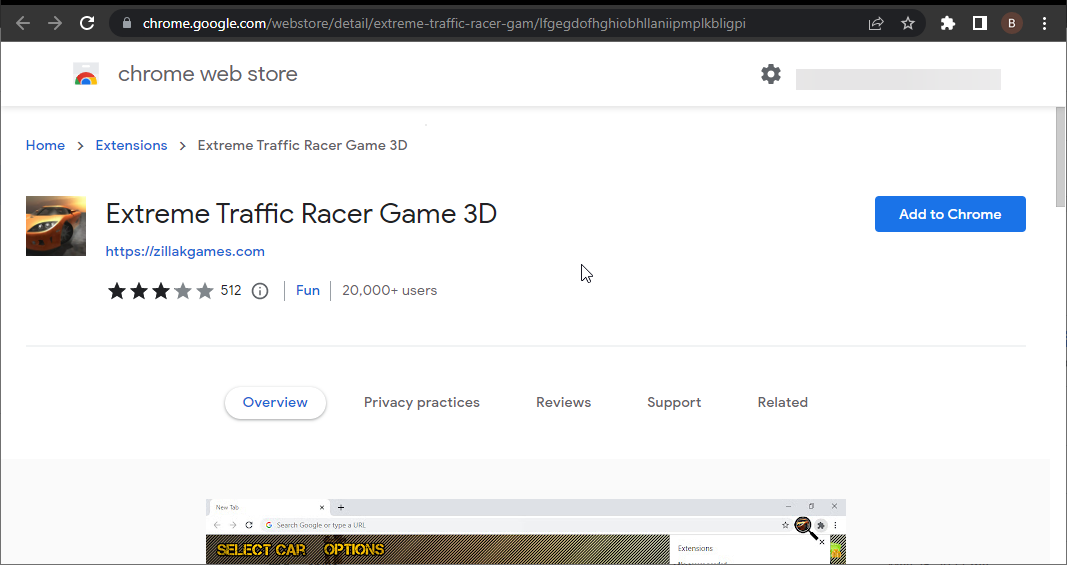
Task: View site security lock info
Action: point(126,23)
